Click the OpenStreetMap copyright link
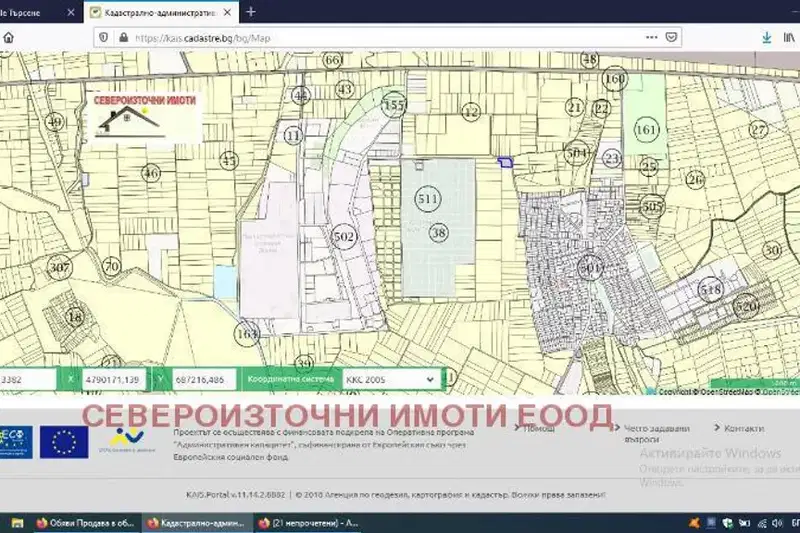Viewport: 800px width, 533px height. [729, 392]
